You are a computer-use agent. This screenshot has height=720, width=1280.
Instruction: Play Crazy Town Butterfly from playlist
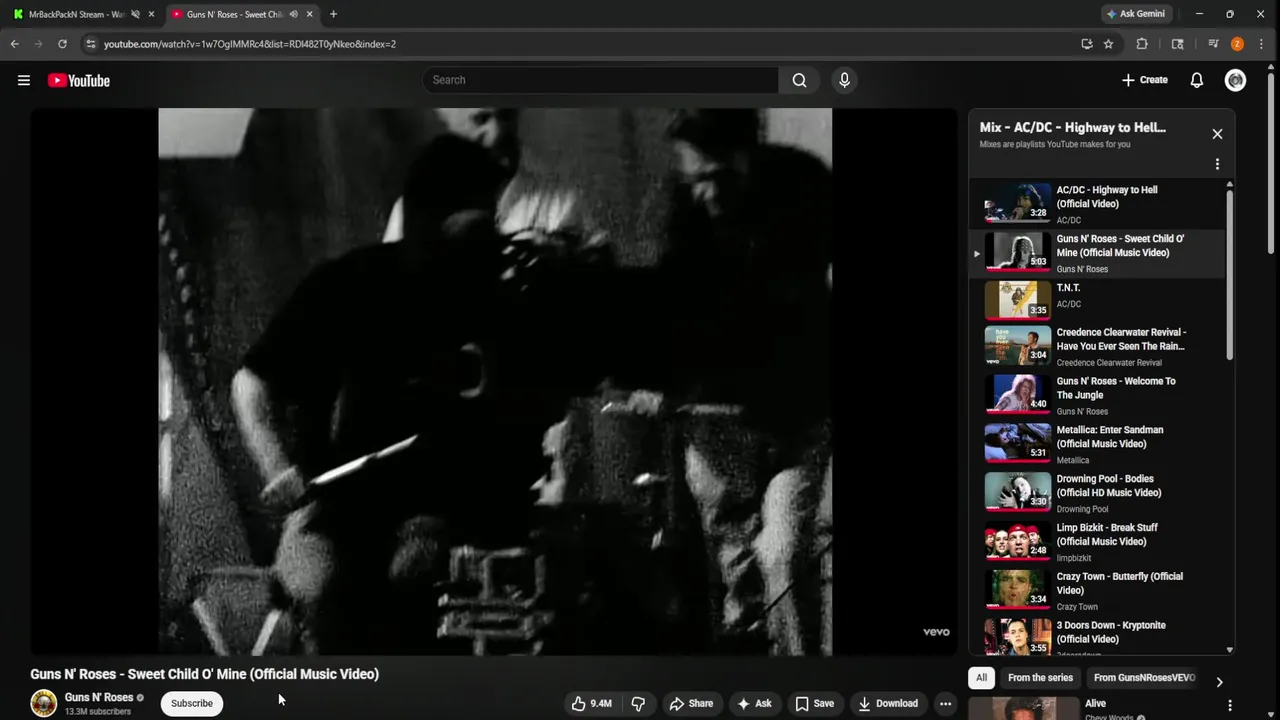click(x=1097, y=591)
